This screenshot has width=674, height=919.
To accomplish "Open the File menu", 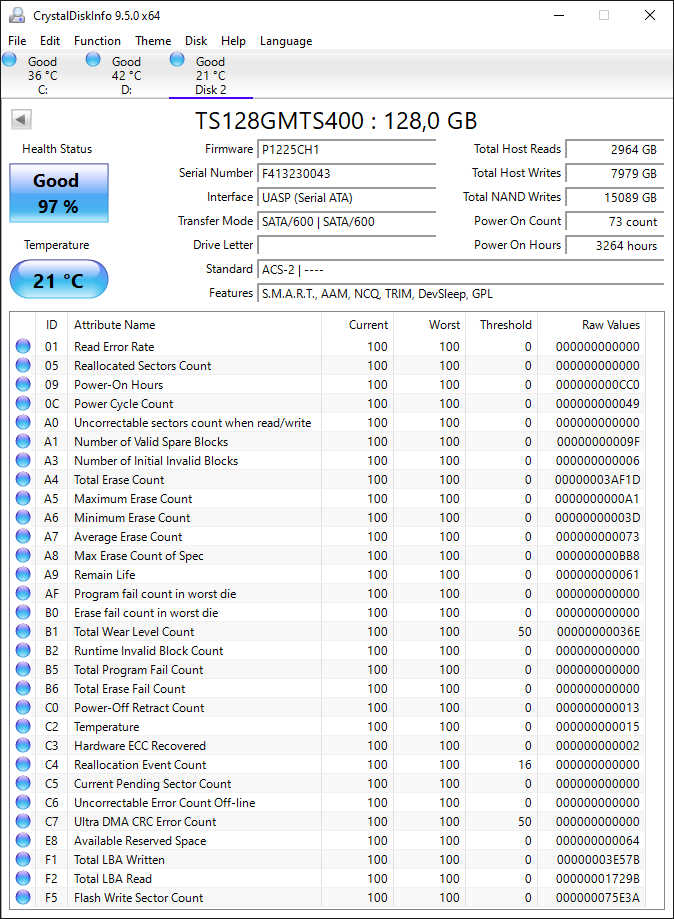I will point(17,40).
